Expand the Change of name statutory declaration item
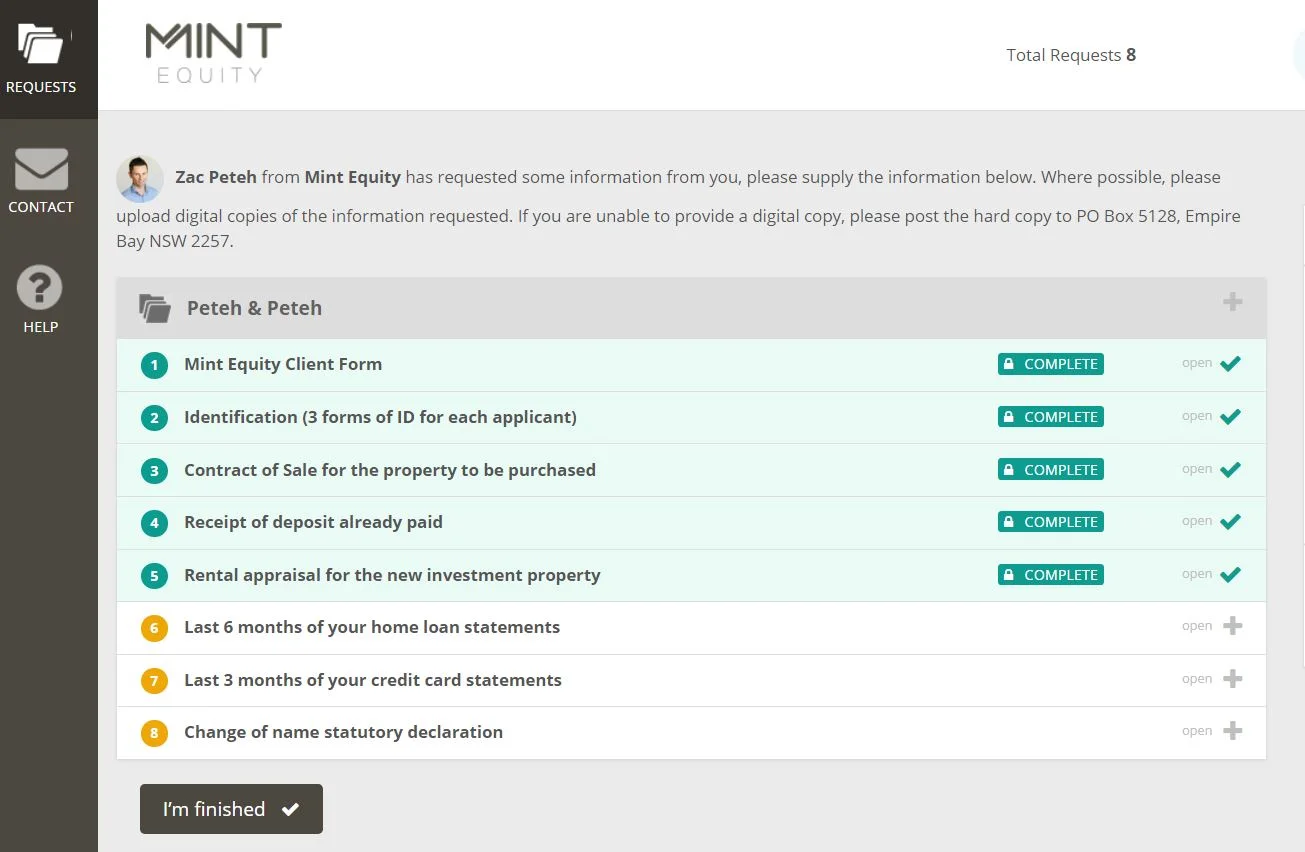This screenshot has width=1305, height=852. [x=1233, y=731]
